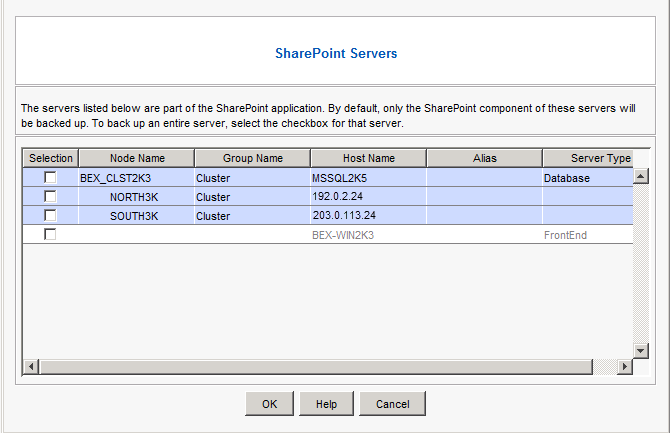The height and width of the screenshot is (433, 670).
Task: Check the BEX_CLST2K3 selection checkbox
Action: (x=50, y=178)
